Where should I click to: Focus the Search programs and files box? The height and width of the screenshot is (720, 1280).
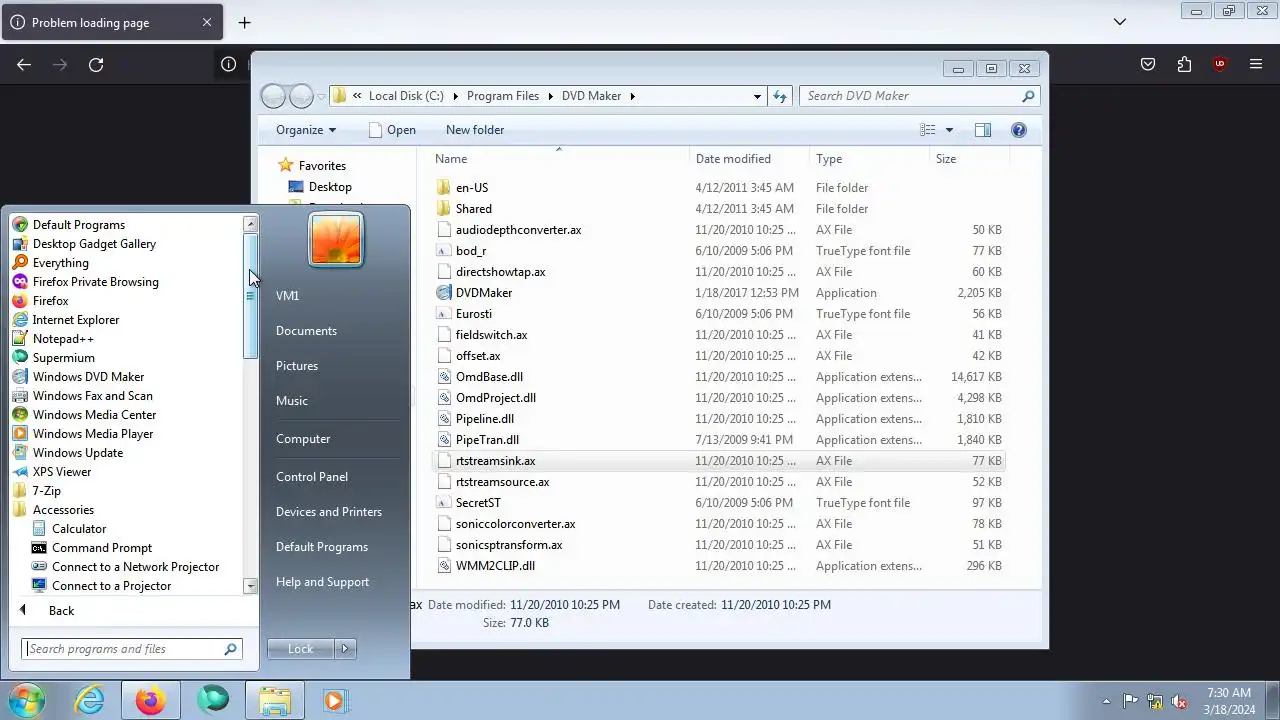pyautogui.click(x=132, y=649)
